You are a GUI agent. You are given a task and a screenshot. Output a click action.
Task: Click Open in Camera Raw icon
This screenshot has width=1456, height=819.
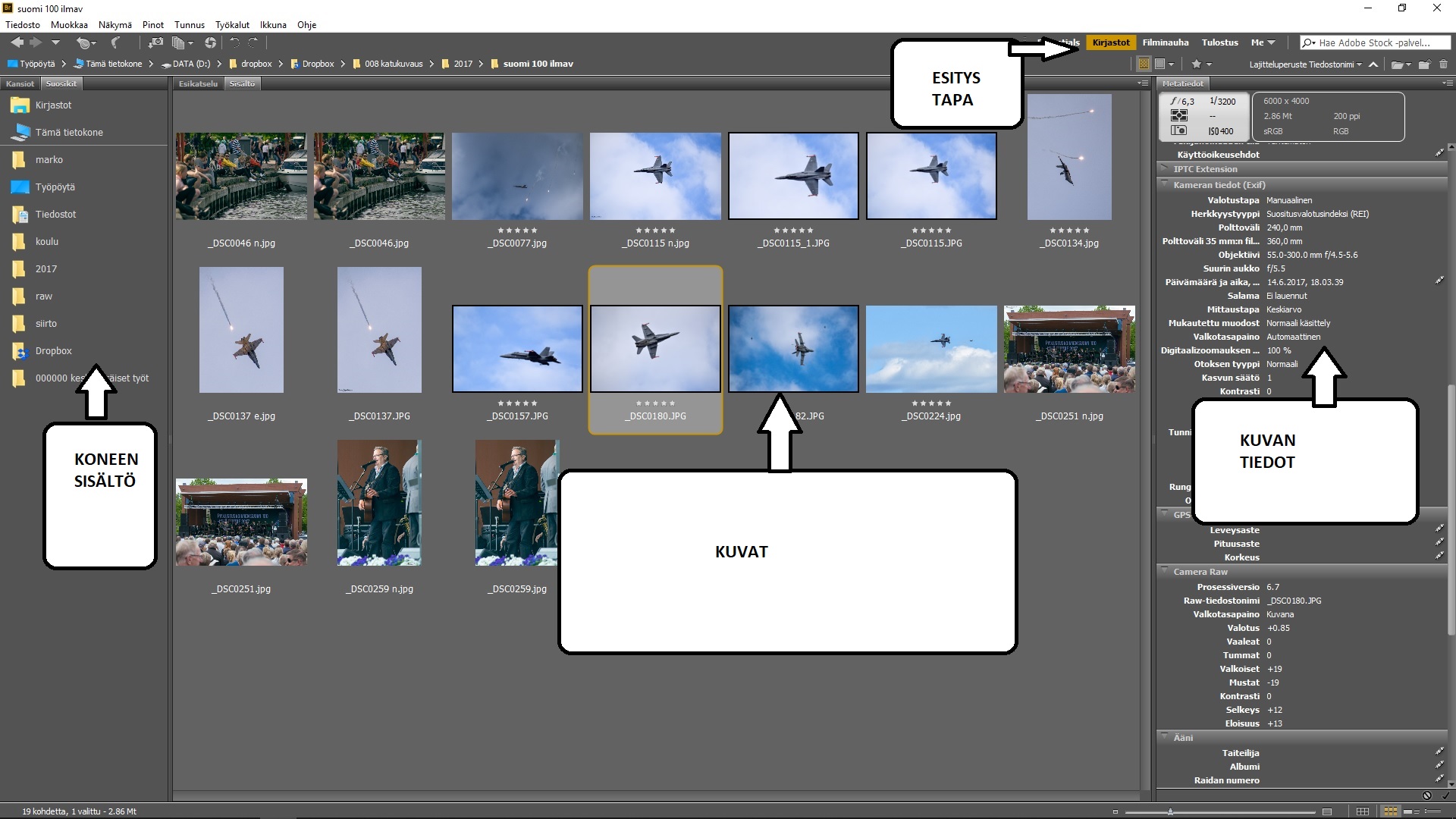[x=210, y=43]
